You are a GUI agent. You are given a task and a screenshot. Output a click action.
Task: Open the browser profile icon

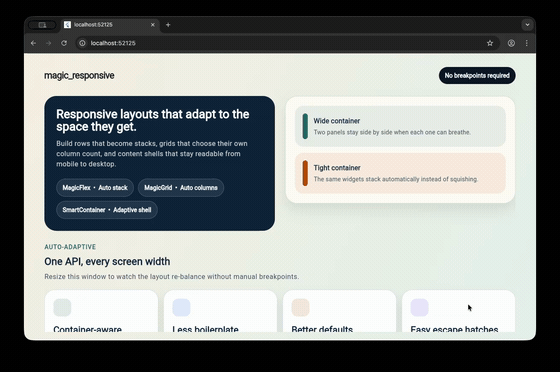tap(511, 43)
